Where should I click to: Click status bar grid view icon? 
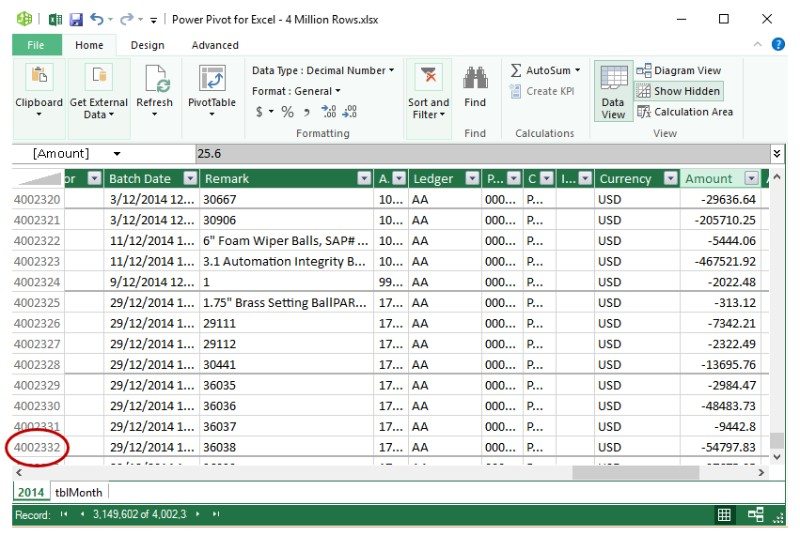pos(723,515)
